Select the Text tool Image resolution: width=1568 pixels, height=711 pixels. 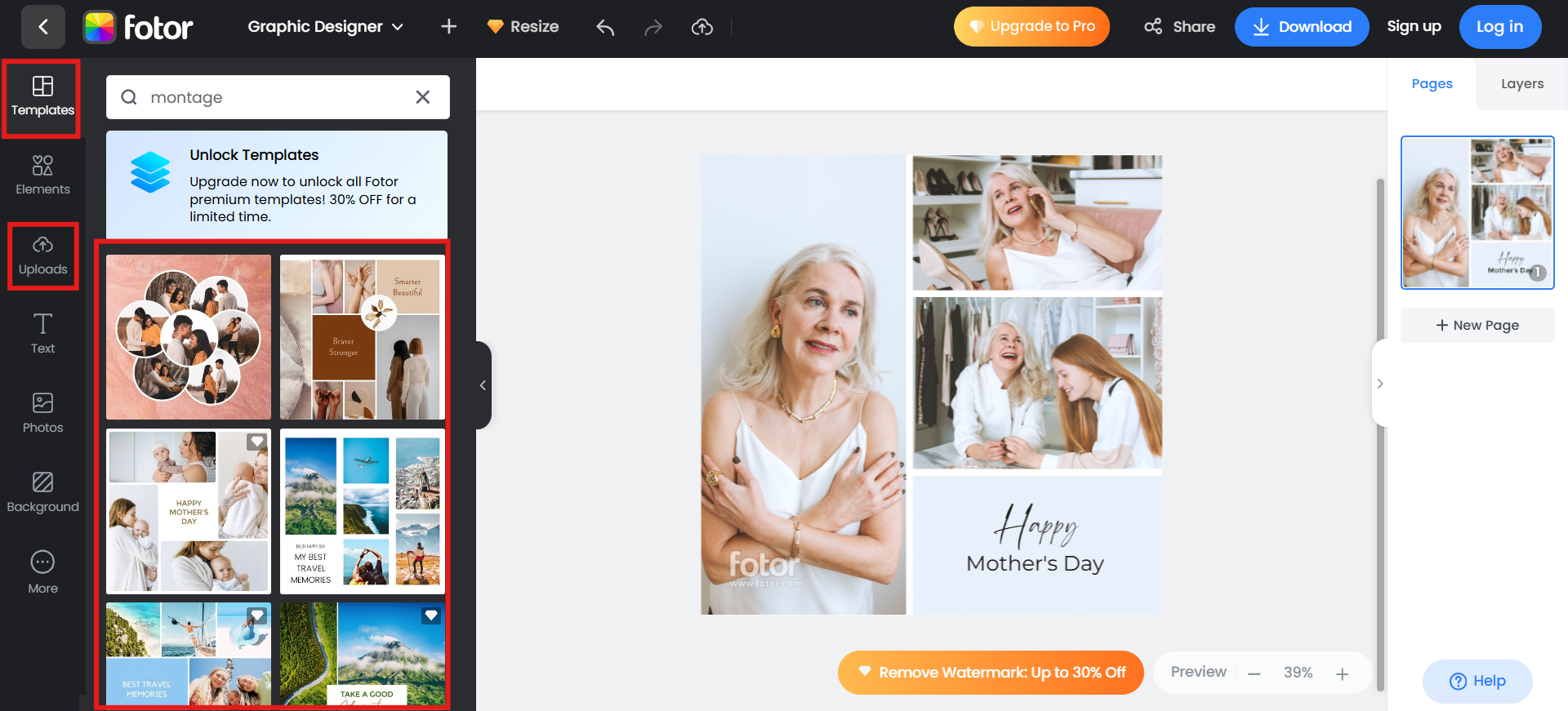42,334
